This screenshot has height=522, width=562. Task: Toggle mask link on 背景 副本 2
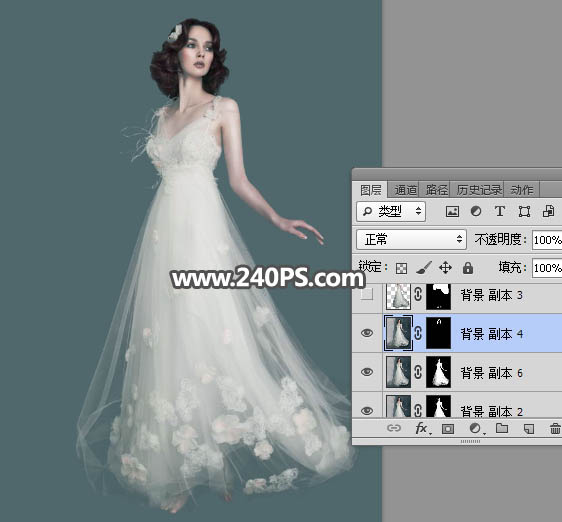[418, 411]
